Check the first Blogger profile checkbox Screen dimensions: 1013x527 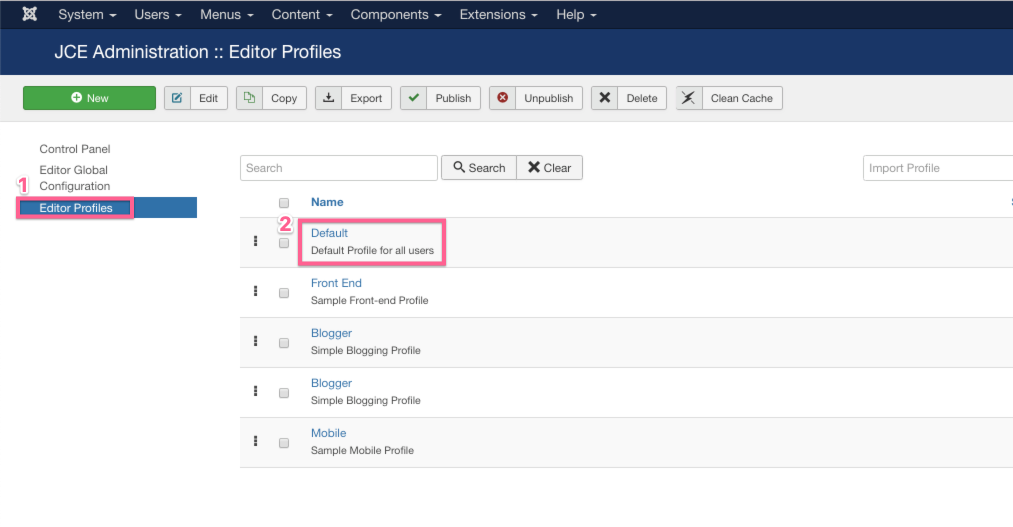[284, 343]
